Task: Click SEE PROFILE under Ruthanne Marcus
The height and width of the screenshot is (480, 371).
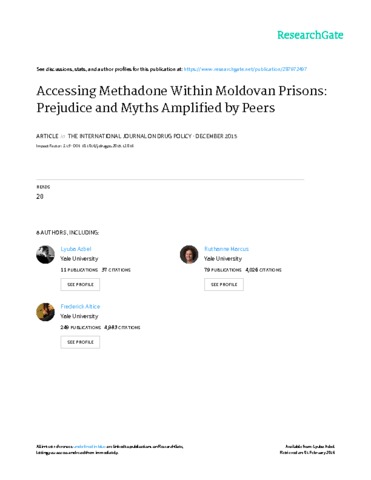Action: (224, 284)
